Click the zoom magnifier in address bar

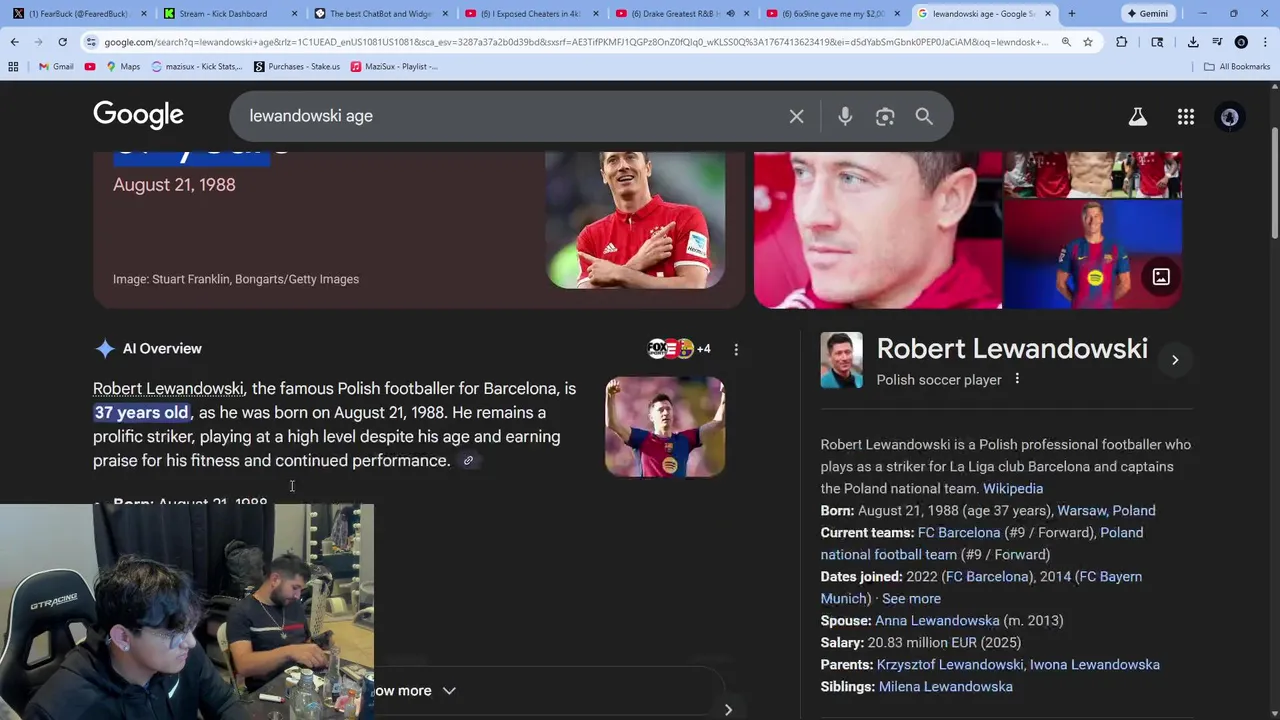click(1066, 42)
